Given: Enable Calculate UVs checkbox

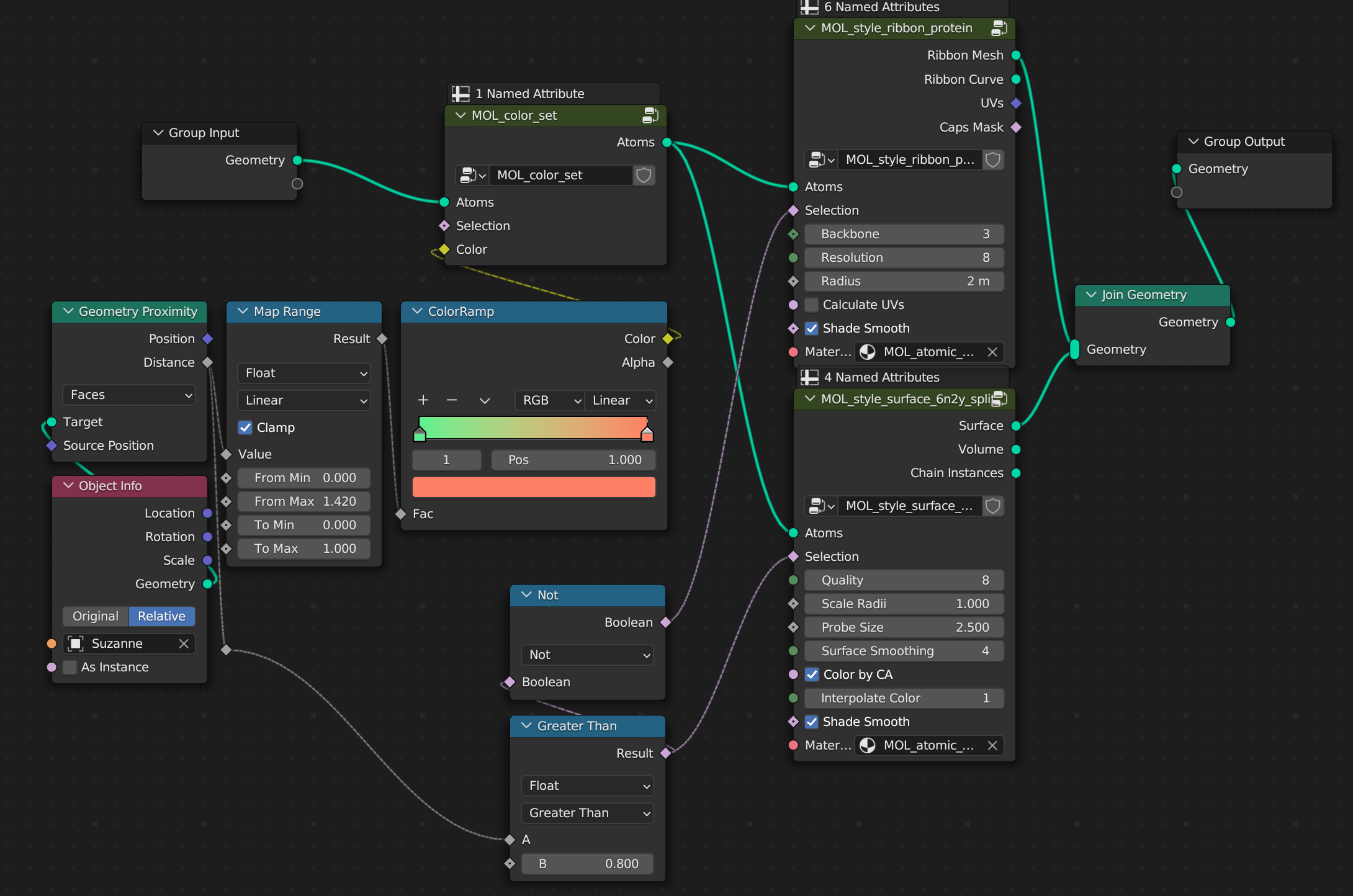Looking at the screenshot, I should tap(811, 305).
